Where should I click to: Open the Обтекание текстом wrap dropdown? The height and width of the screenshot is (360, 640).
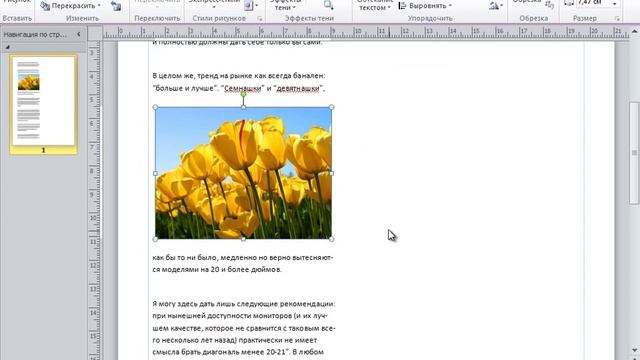[x=374, y=5]
